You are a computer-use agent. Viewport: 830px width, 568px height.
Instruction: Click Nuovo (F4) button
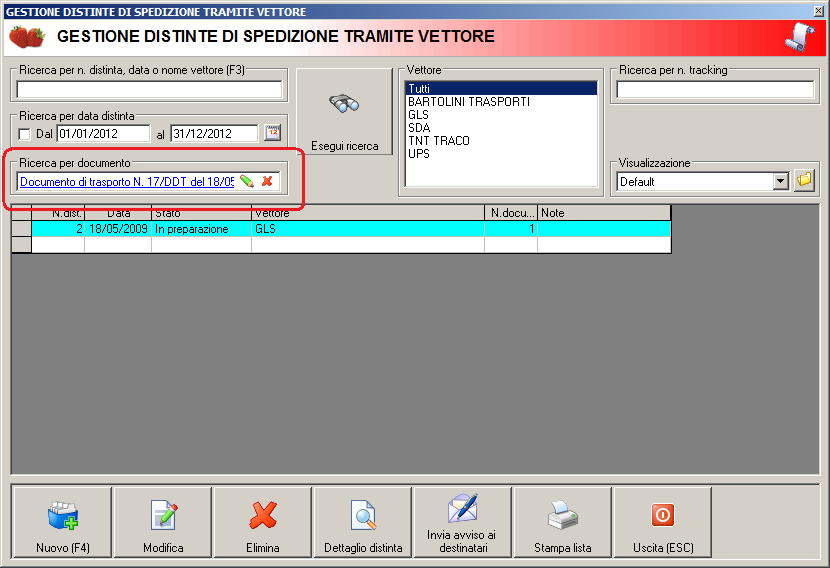[62, 522]
